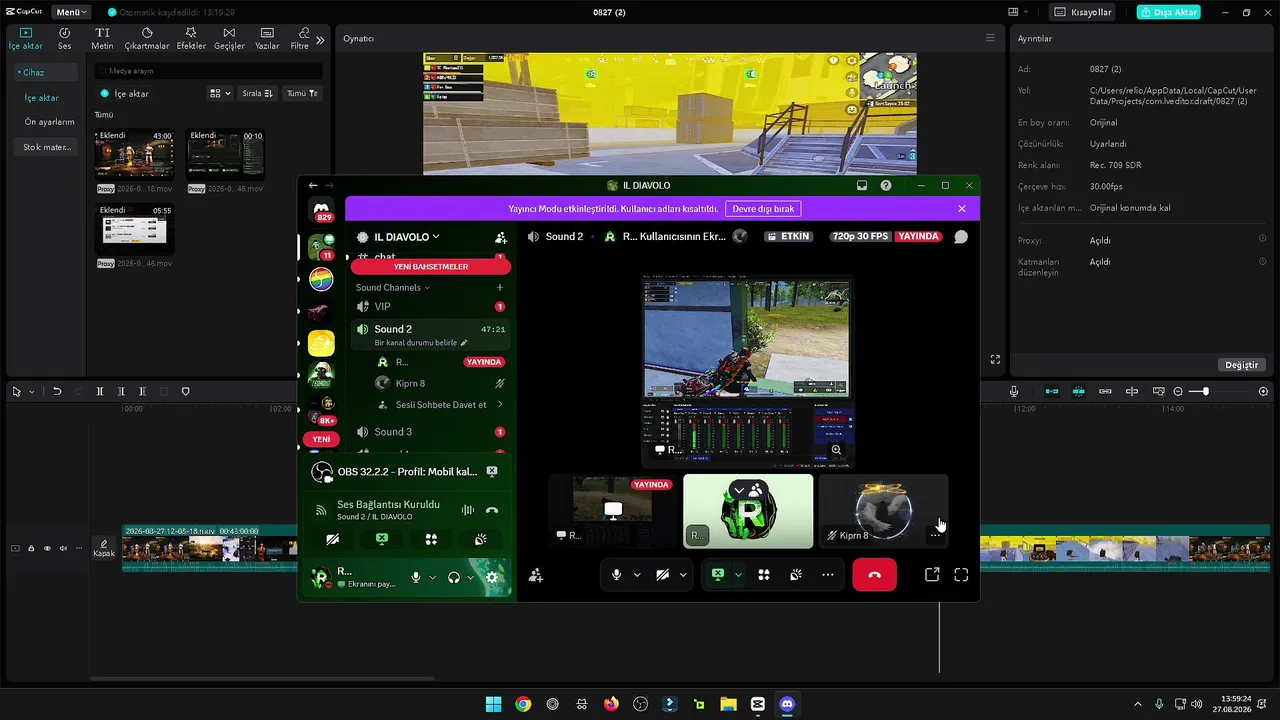Open the Tümü filter dropdown in media panel

[x=302, y=93]
